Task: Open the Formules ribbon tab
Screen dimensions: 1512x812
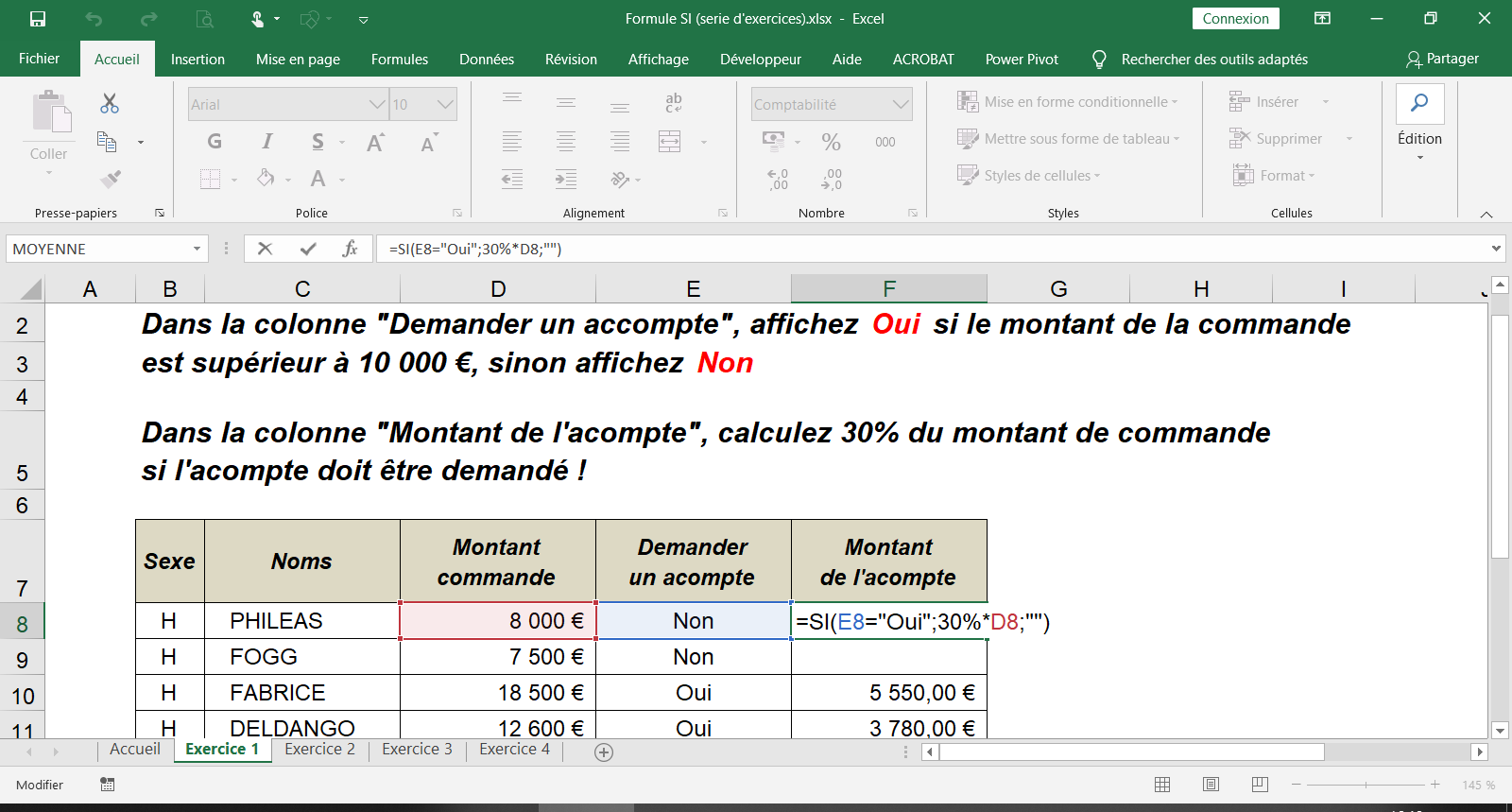Action: tap(399, 59)
